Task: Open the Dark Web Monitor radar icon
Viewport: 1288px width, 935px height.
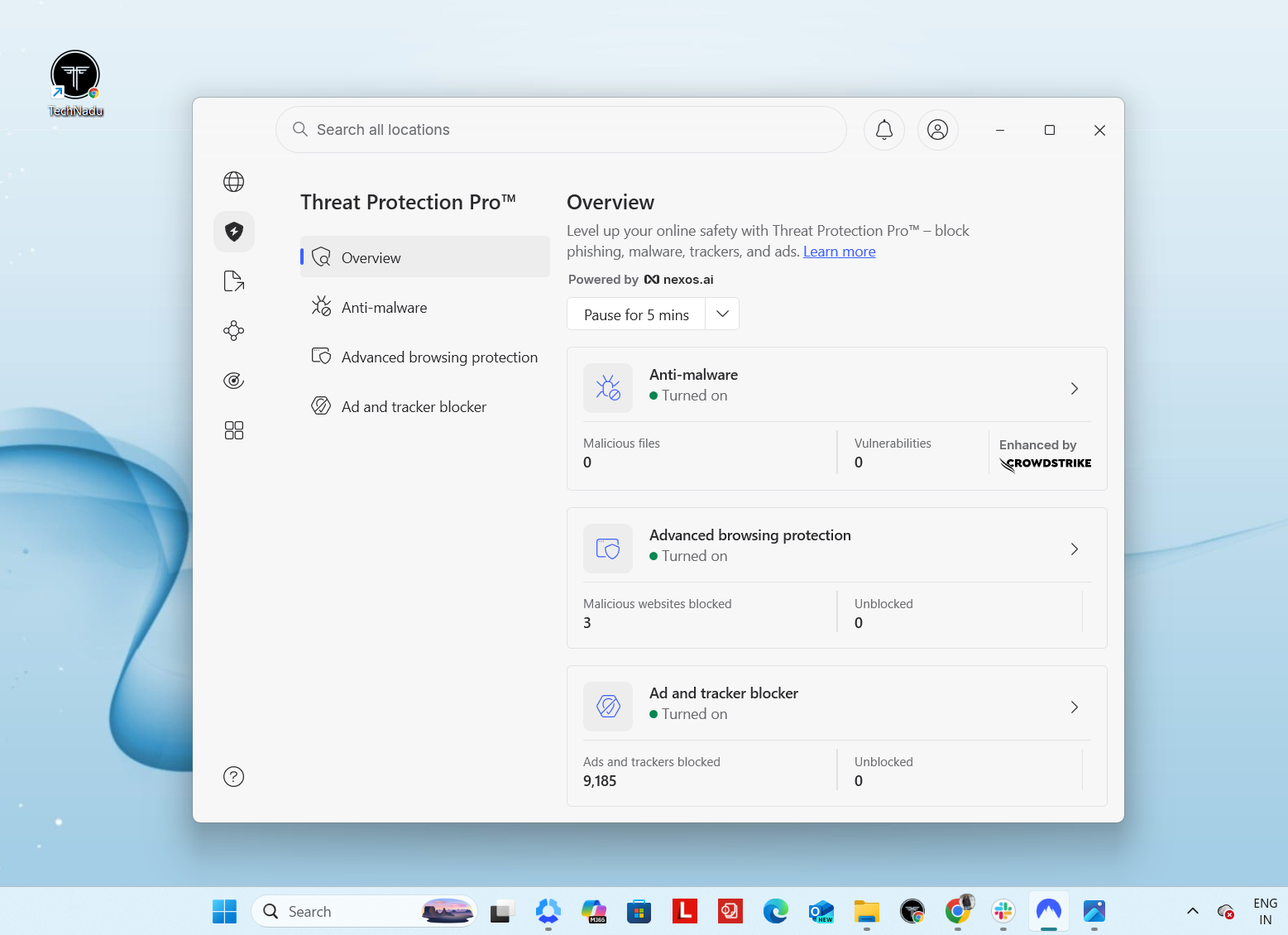Action: coord(234,381)
